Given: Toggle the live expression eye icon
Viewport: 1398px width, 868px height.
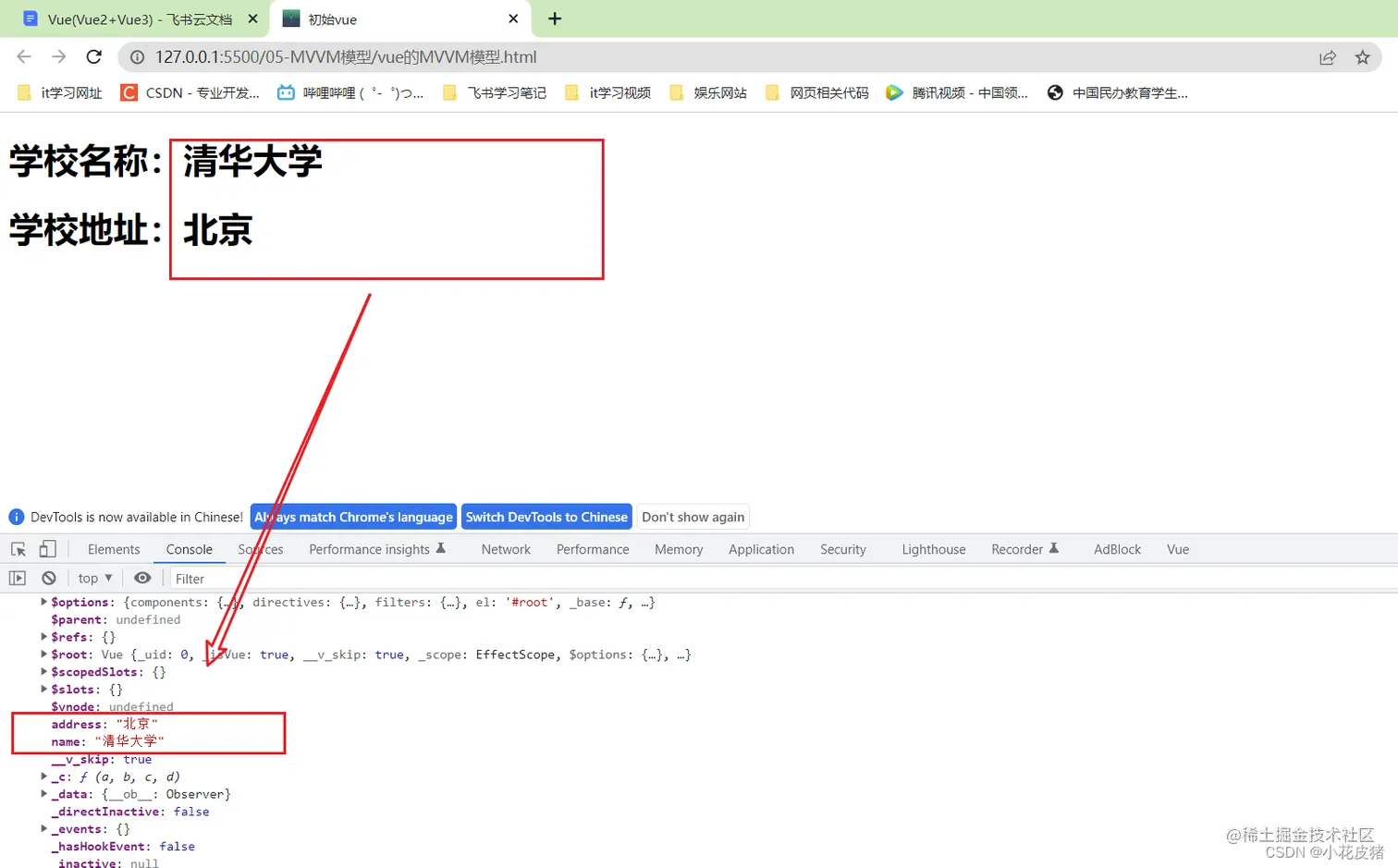Looking at the screenshot, I should pyautogui.click(x=142, y=578).
